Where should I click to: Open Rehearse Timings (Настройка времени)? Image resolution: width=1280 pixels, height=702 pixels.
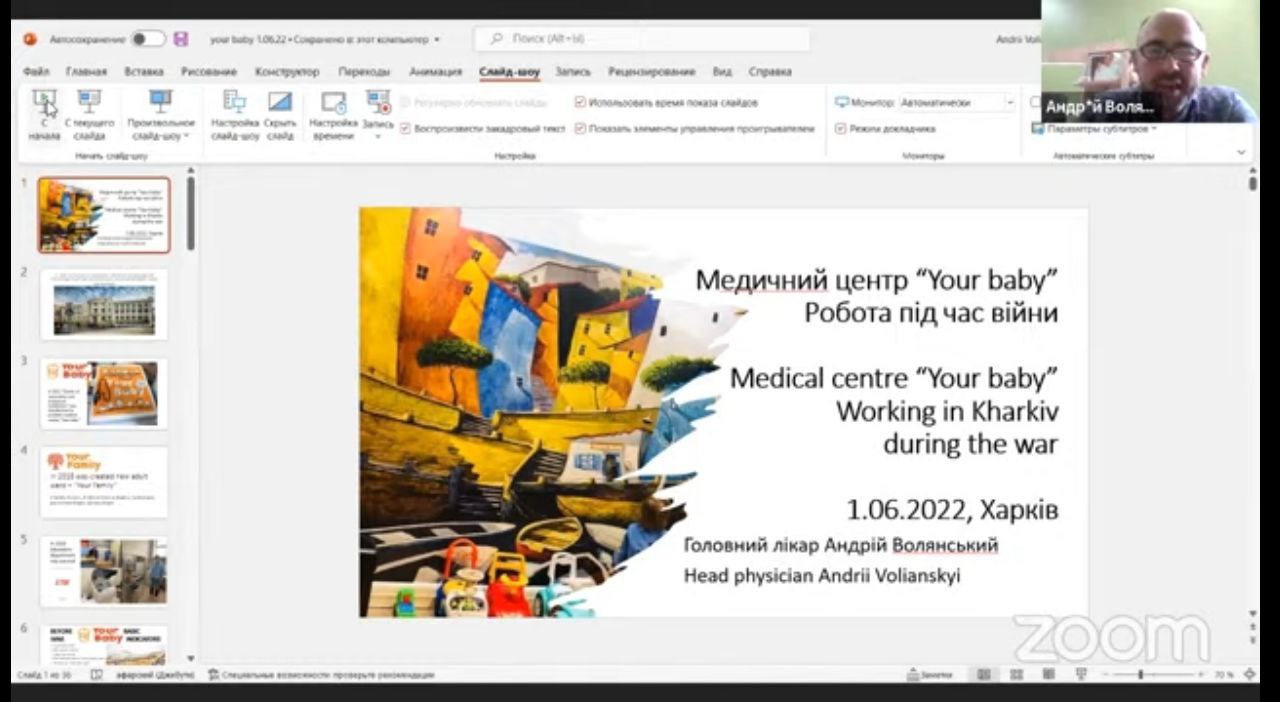[333, 114]
